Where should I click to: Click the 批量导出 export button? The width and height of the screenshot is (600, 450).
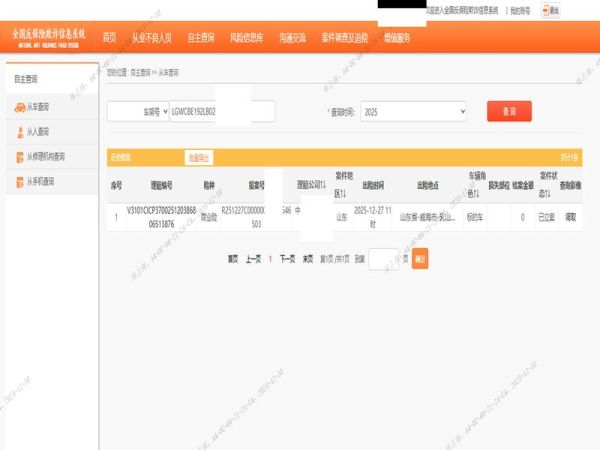pyautogui.click(x=199, y=157)
